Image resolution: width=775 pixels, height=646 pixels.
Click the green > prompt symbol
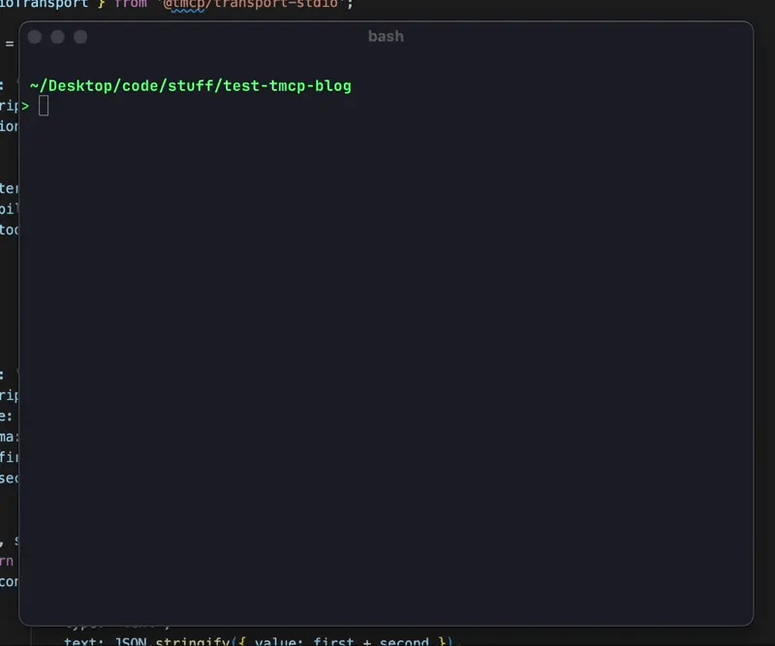pyautogui.click(x=26, y=106)
